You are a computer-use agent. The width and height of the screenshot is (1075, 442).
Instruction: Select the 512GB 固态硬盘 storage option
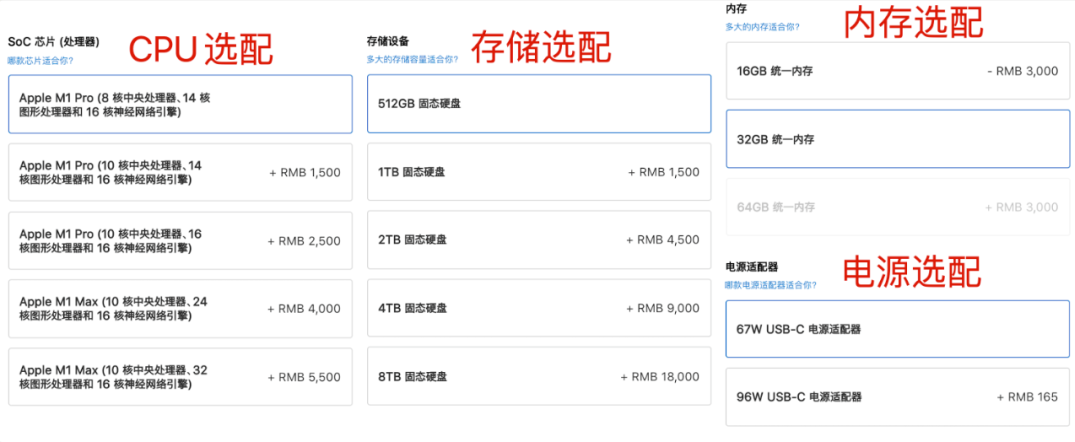(x=539, y=104)
